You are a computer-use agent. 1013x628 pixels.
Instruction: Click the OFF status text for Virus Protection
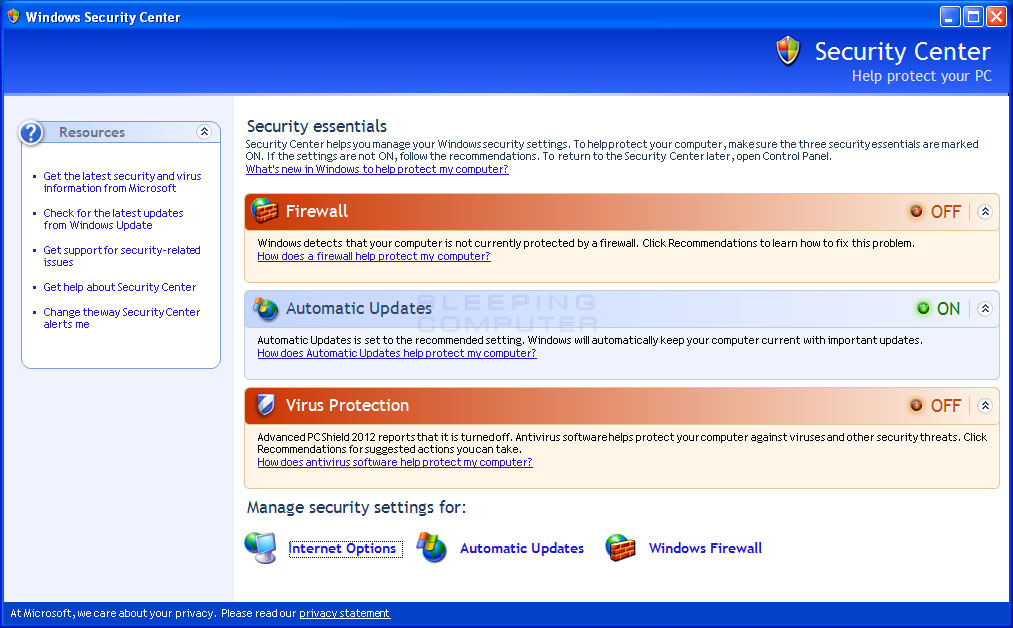pyautogui.click(x=946, y=405)
